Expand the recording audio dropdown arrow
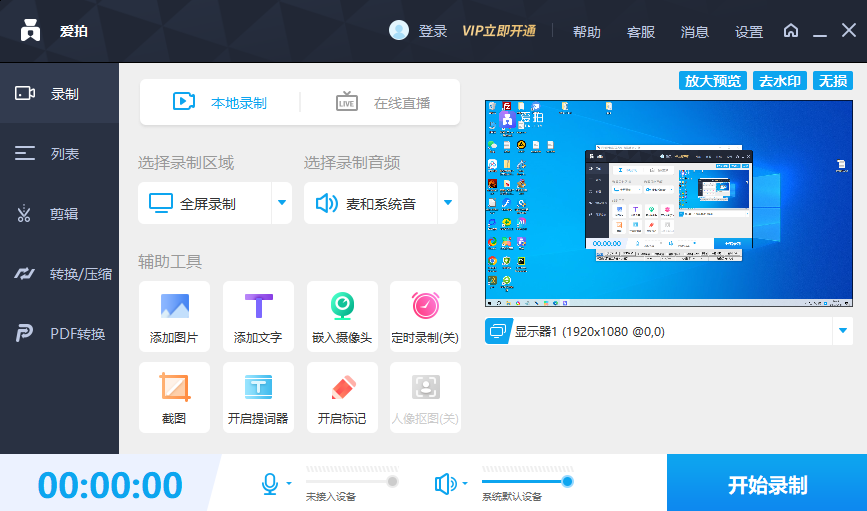The image size is (867, 511). coord(448,203)
